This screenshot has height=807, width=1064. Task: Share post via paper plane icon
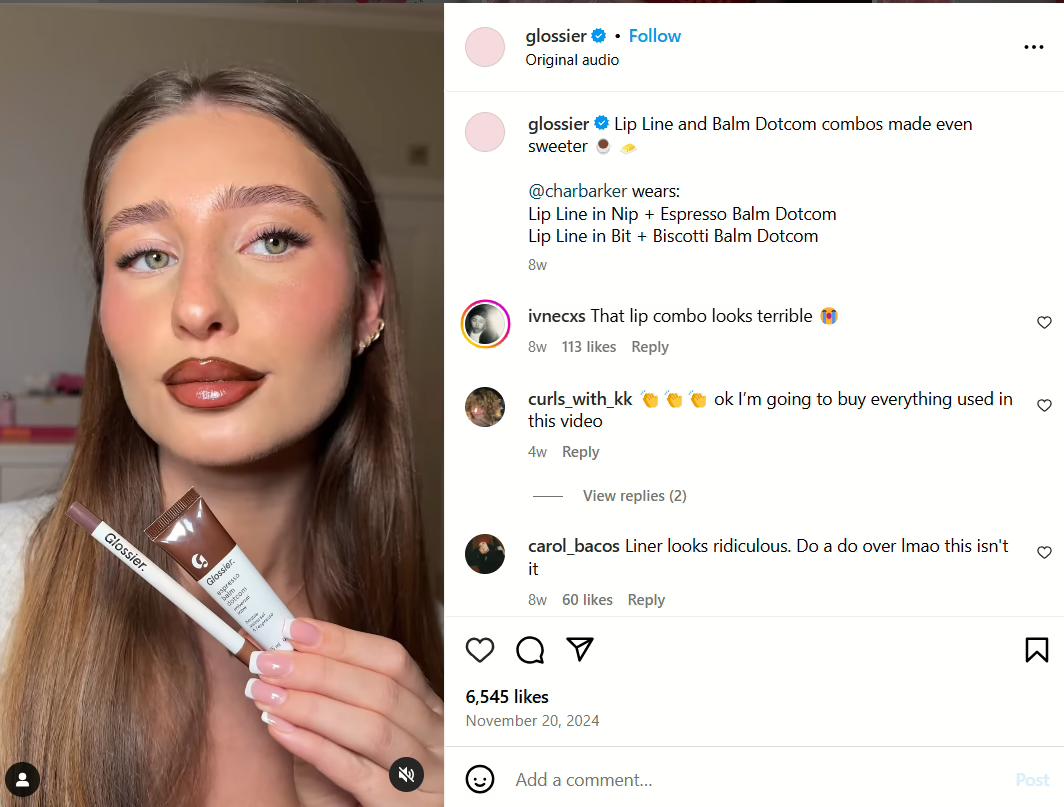[580, 650]
